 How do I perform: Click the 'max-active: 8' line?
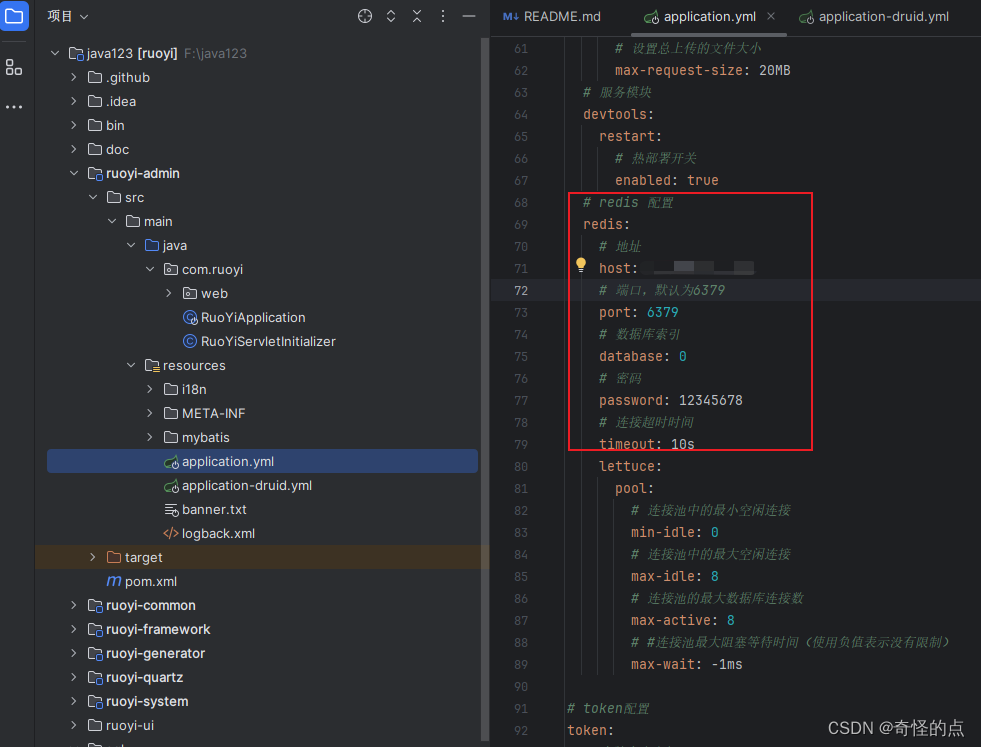click(683, 621)
